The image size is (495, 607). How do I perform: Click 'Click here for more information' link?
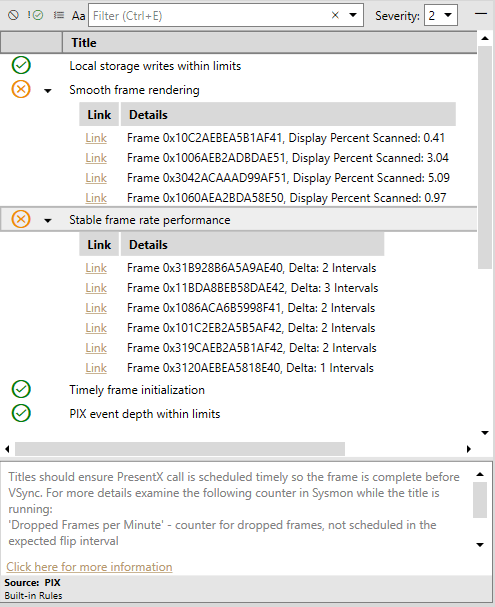pos(89,567)
